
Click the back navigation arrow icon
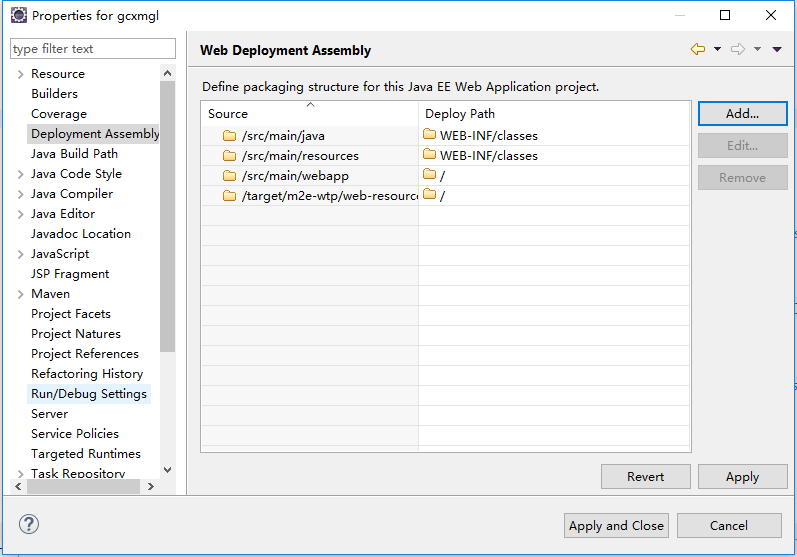coord(698,49)
